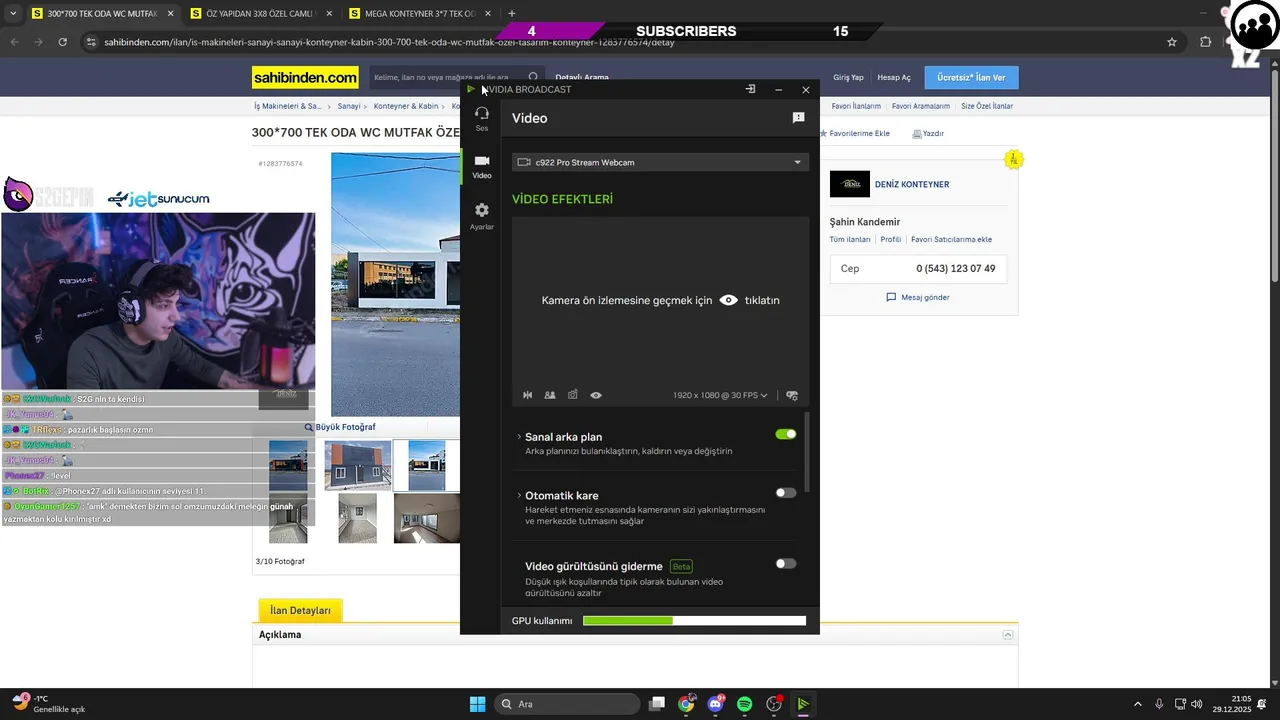
Task: Collapse the Açıklama section with its arrow
Action: pos(1008,635)
